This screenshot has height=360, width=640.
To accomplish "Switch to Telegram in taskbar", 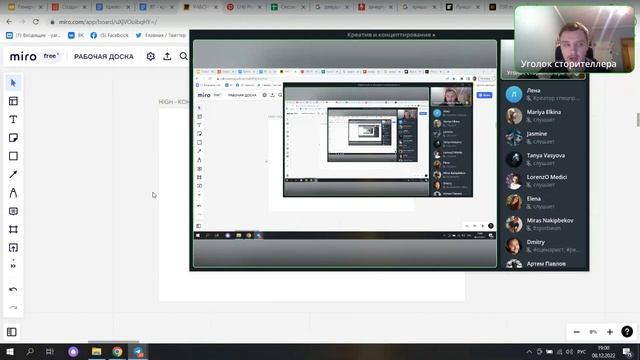I will 138,351.
